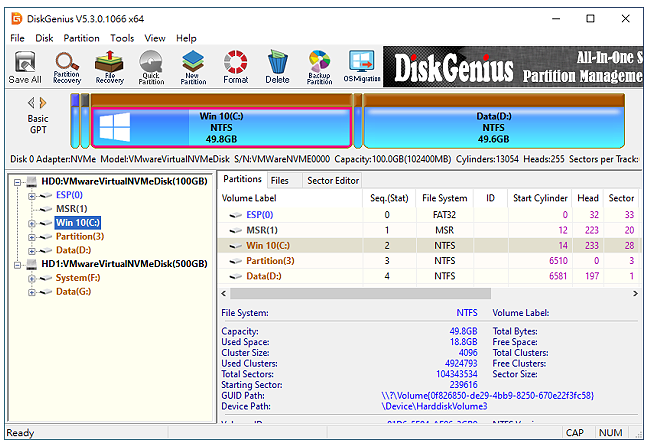Select the Quick Partition tool

tap(151, 67)
